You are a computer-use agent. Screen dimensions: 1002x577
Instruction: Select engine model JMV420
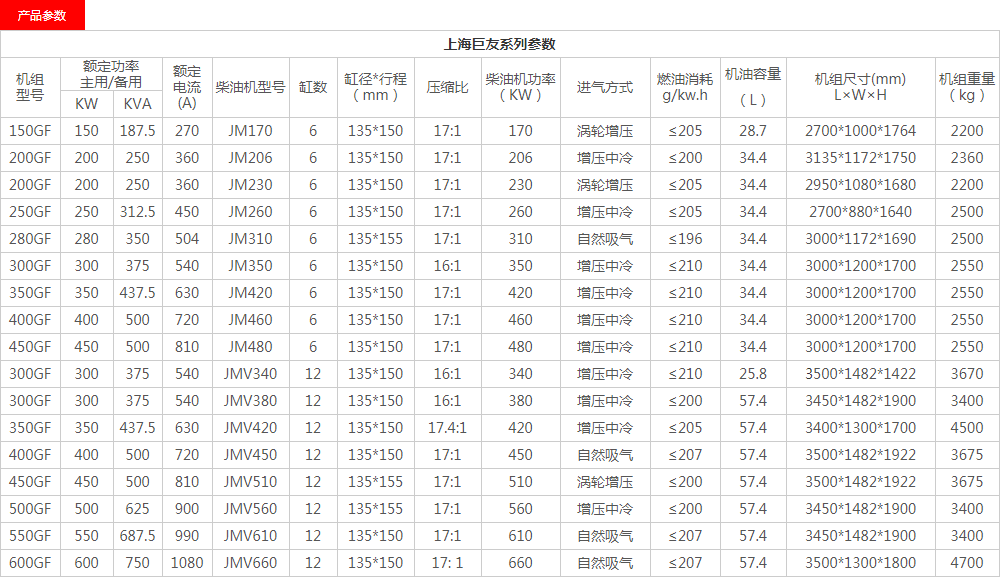point(250,427)
